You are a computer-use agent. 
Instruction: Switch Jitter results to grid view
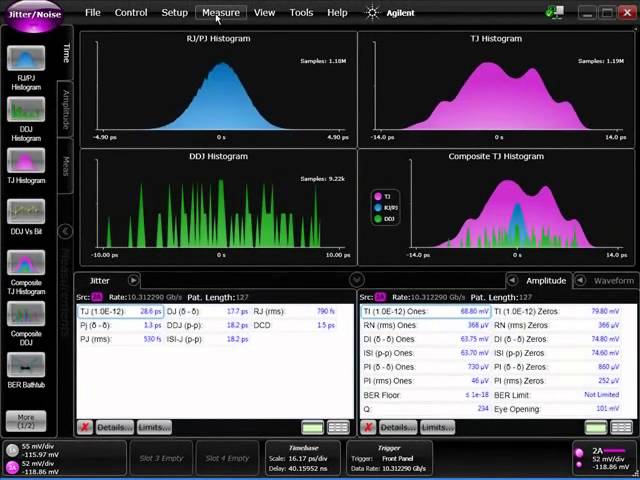click(x=338, y=427)
